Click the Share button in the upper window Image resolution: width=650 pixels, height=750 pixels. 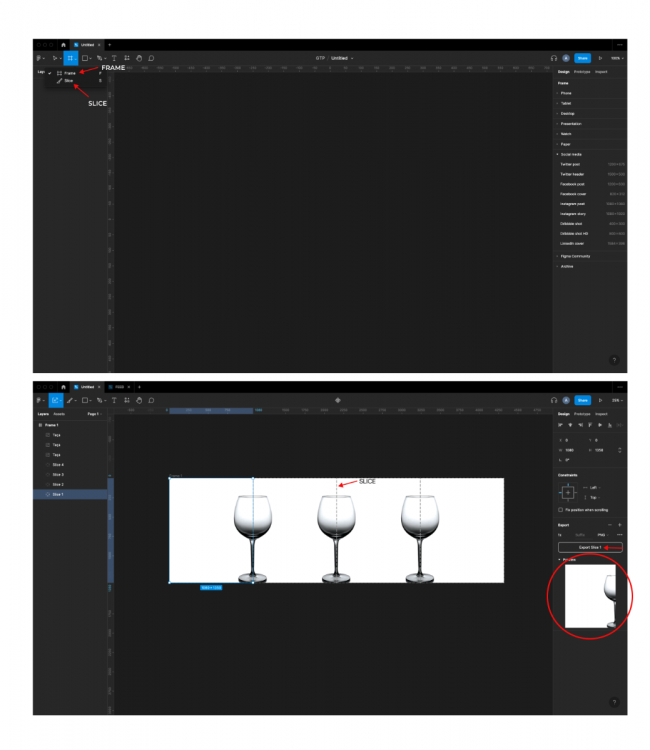click(582, 58)
